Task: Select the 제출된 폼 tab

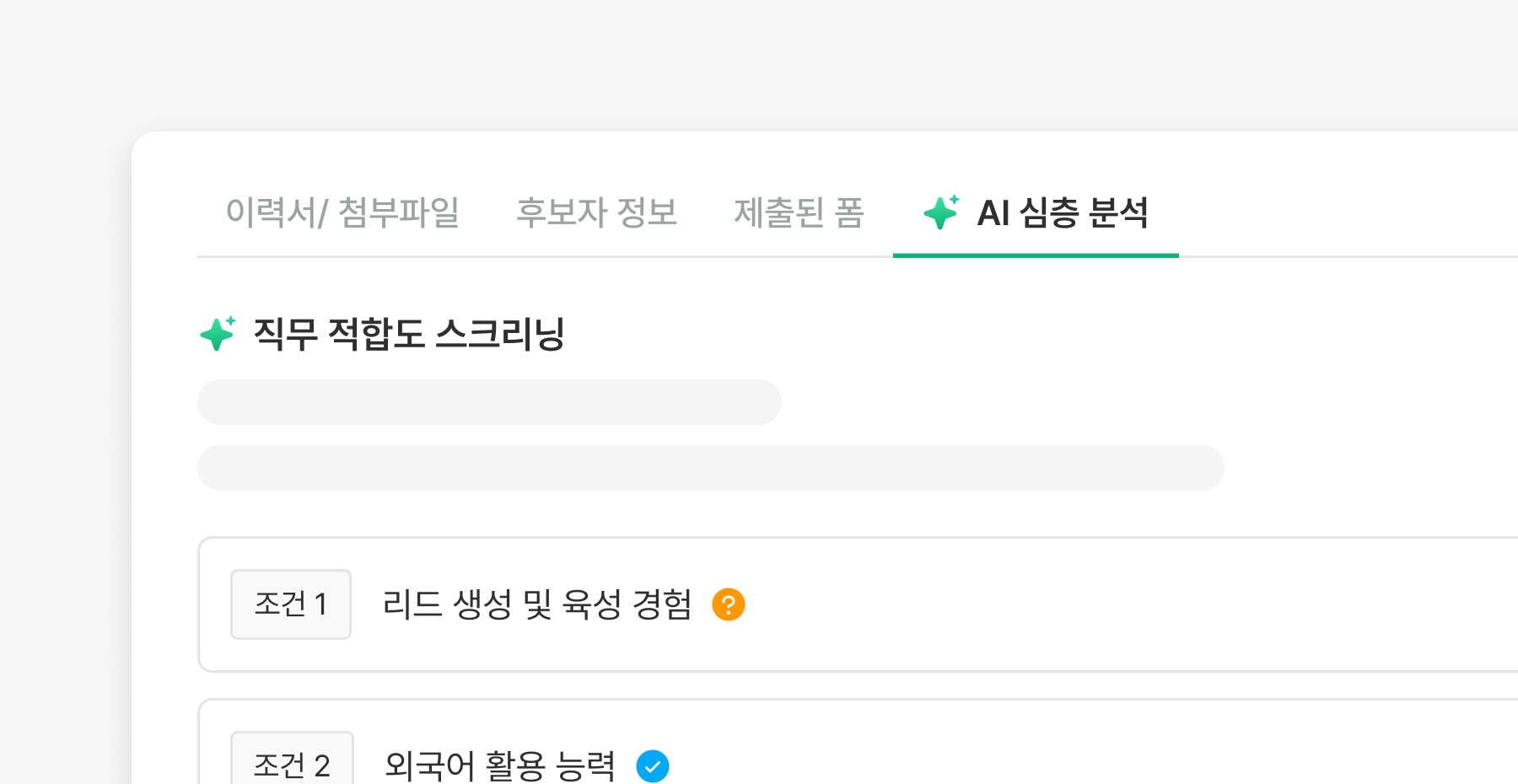Action: click(x=799, y=212)
